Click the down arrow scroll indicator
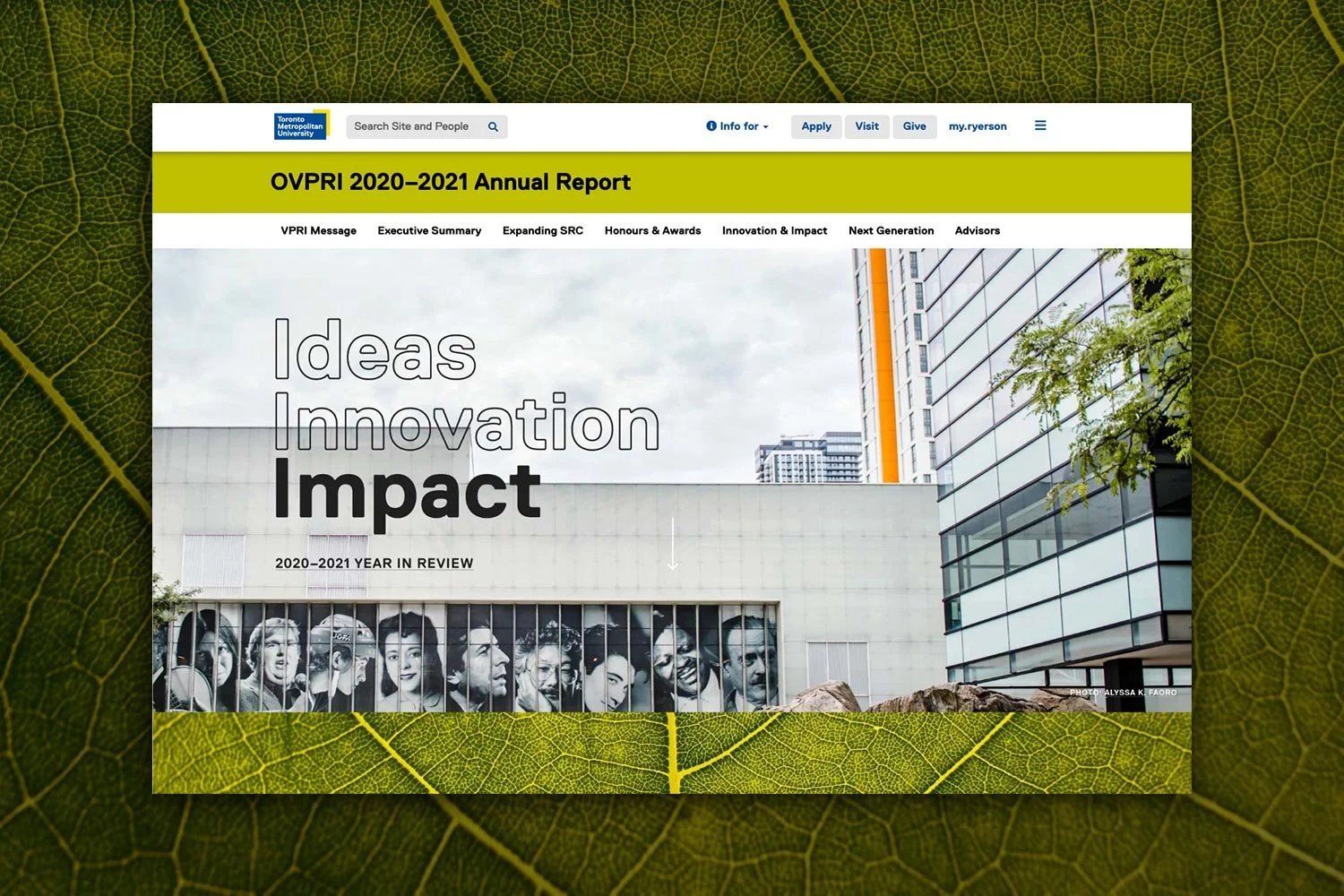 [673, 544]
